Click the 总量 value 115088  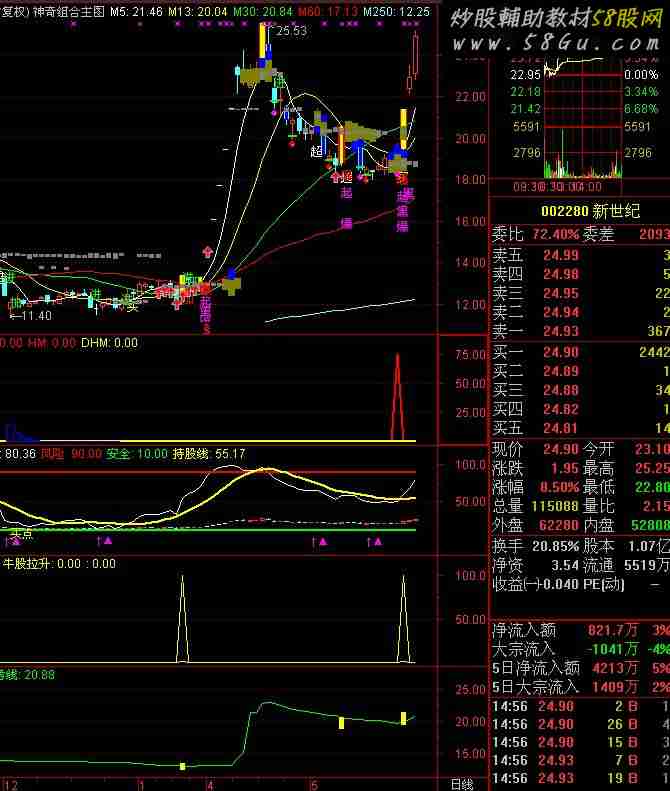pos(555,506)
